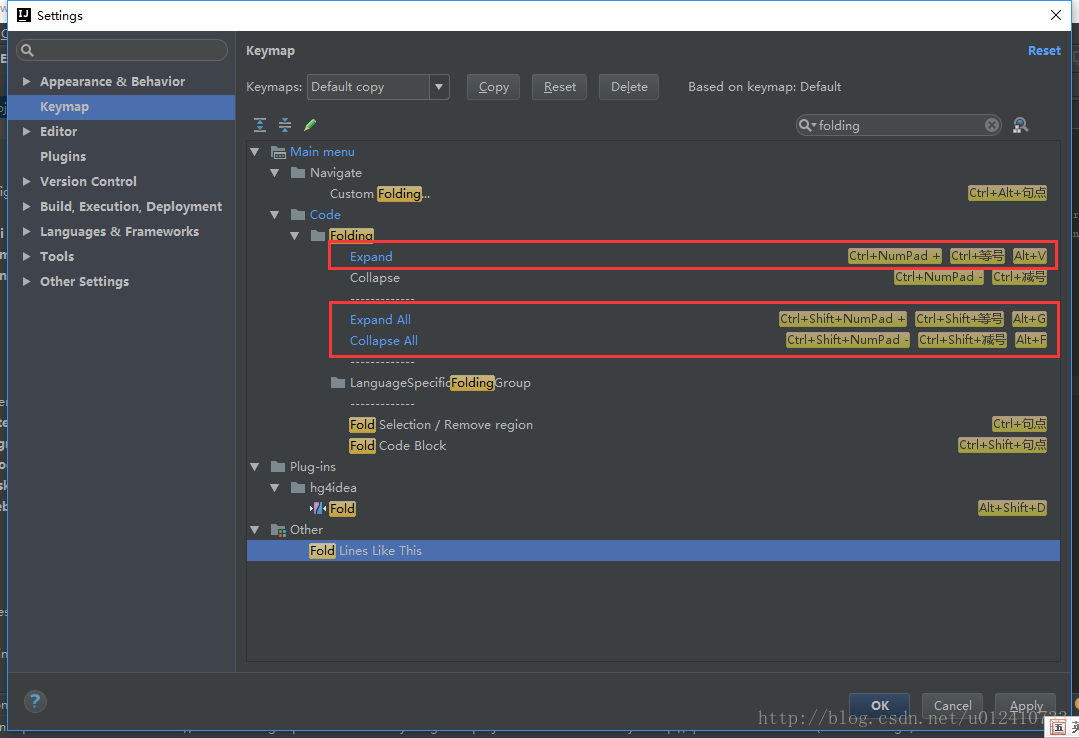Click the pencil Edit Shortcut icon

(310, 125)
